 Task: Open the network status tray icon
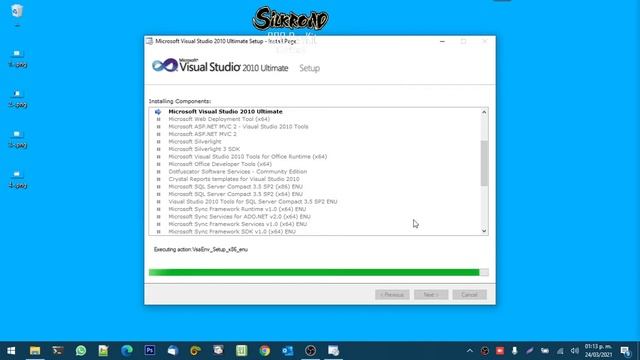coord(560,351)
